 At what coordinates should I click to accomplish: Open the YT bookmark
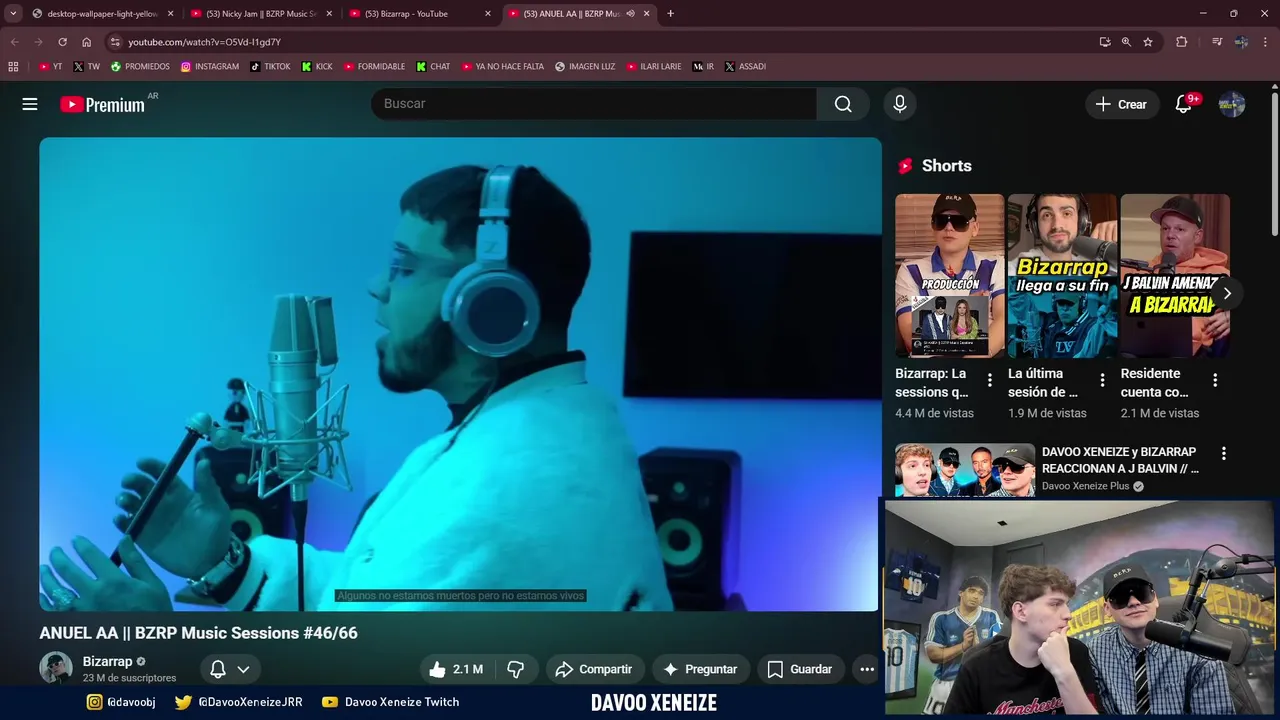[50, 67]
